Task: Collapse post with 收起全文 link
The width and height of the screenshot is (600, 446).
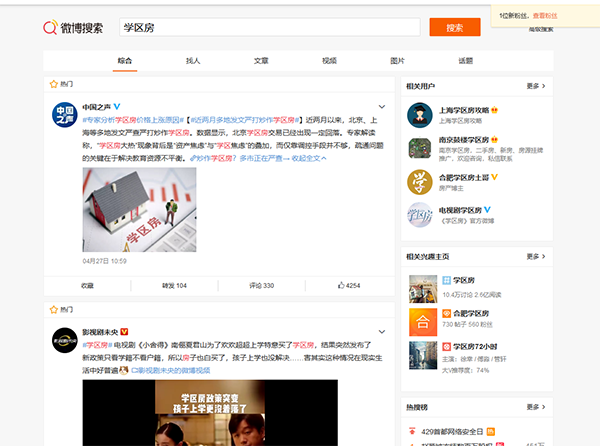Action: pos(309,158)
